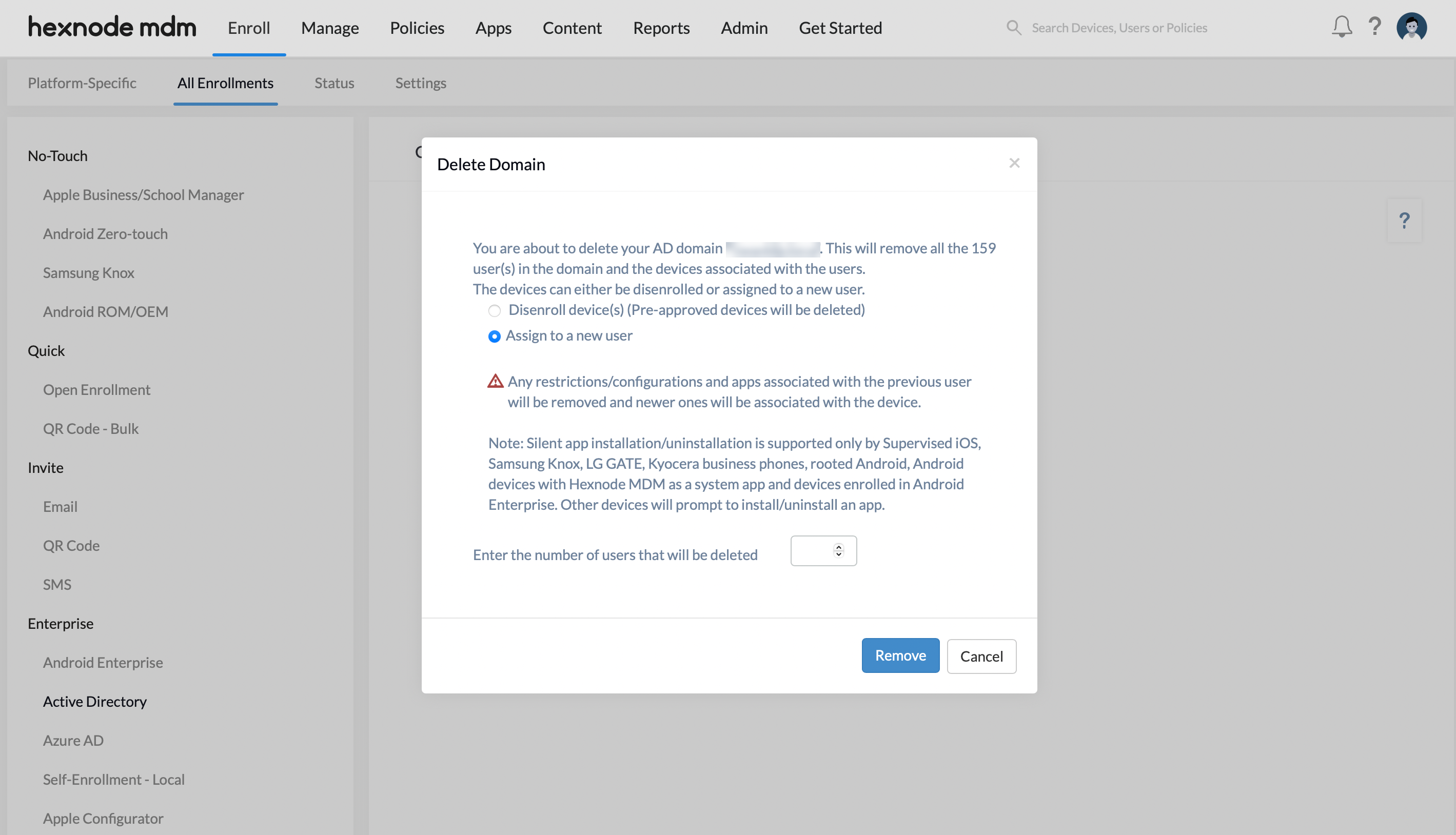
Task: Select Android Zero-touch in sidebar
Action: 106,234
